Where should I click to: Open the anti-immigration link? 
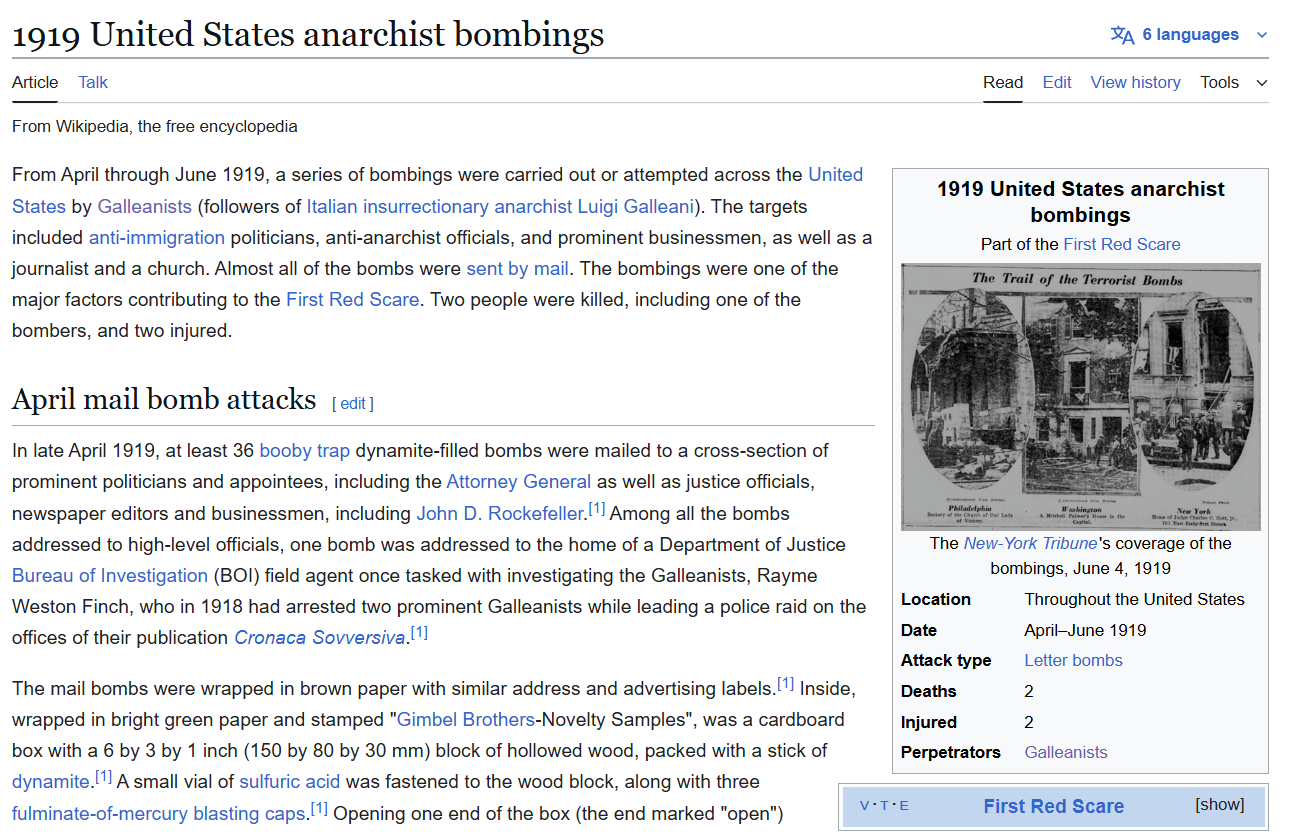pyautogui.click(x=157, y=238)
